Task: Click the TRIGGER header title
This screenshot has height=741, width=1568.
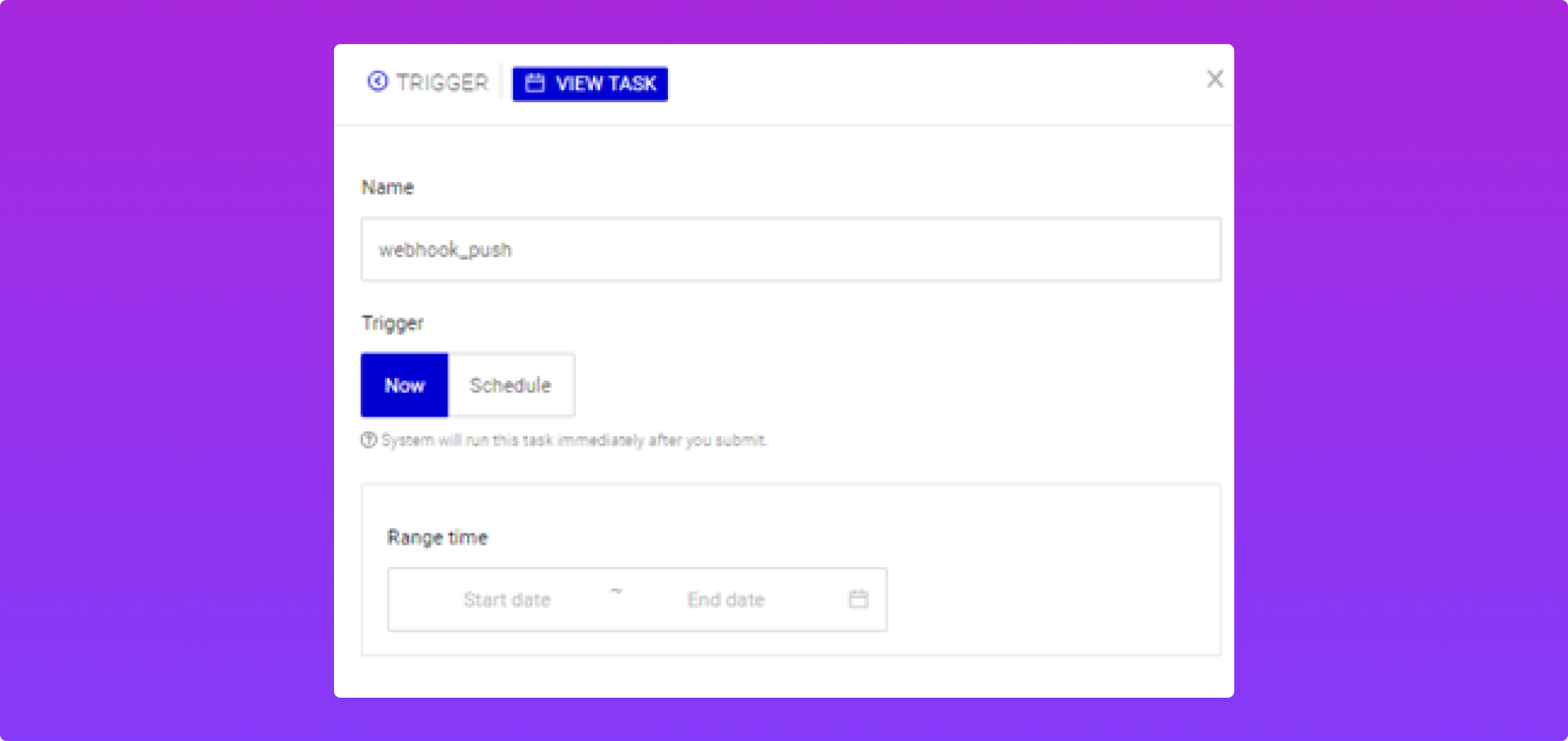Action: point(442,83)
